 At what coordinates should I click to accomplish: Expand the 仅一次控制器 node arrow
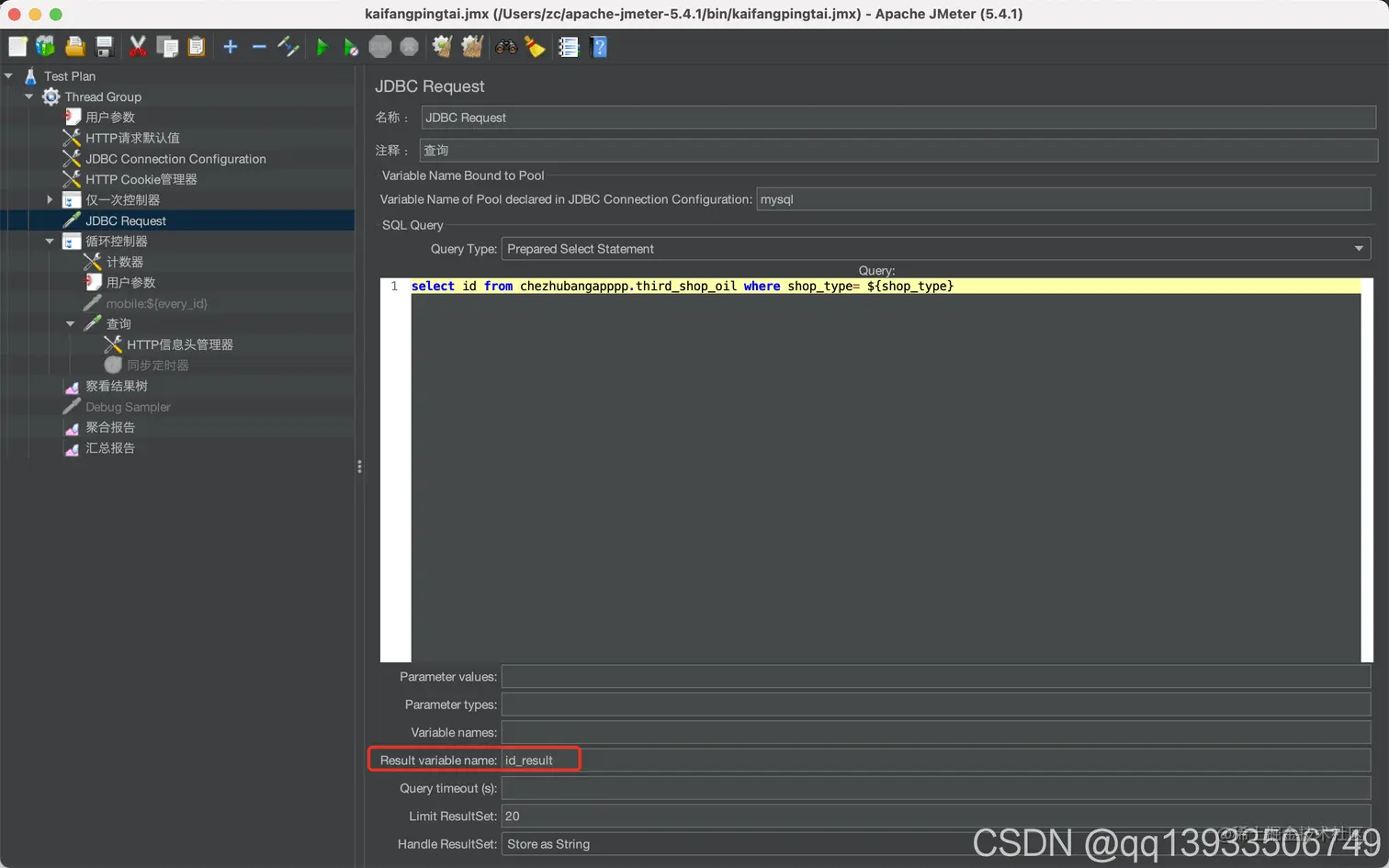click(50, 199)
